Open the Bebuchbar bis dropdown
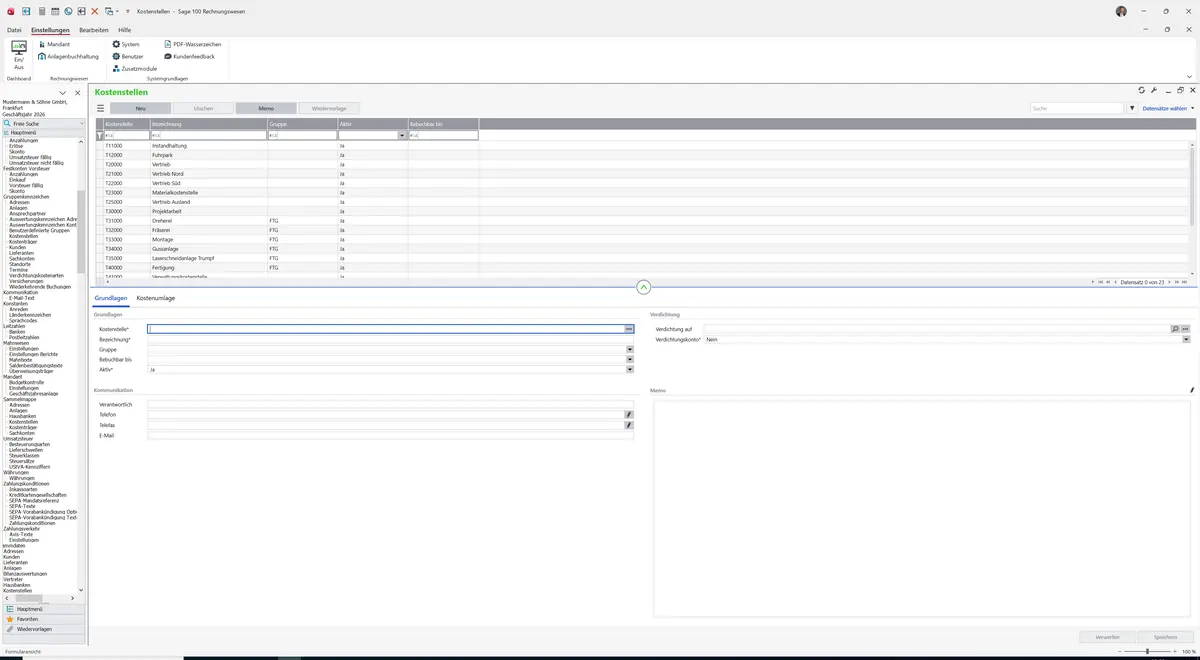 point(630,359)
